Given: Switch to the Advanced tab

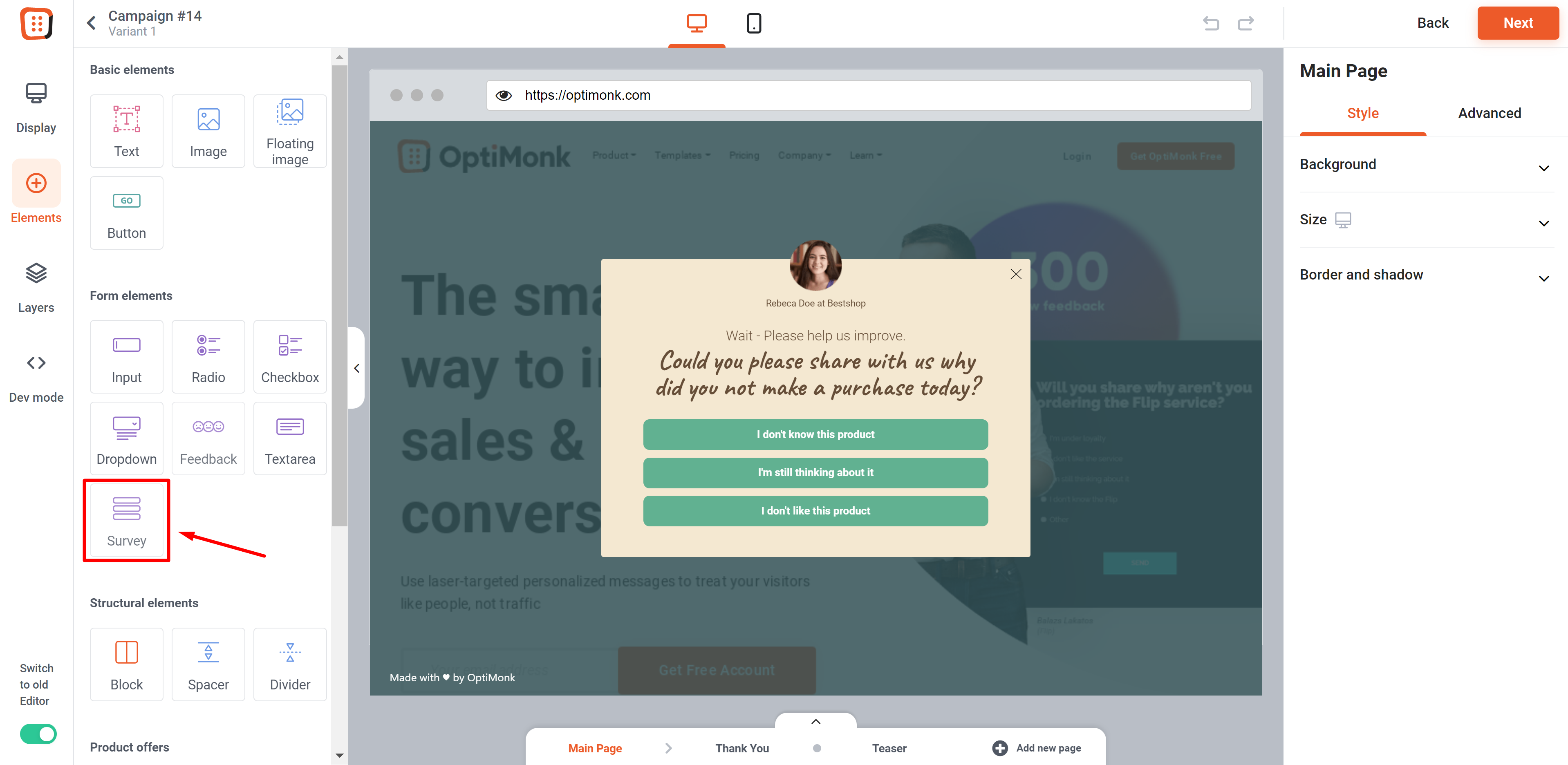Looking at the screenshot, I should tap(1489, 113).
